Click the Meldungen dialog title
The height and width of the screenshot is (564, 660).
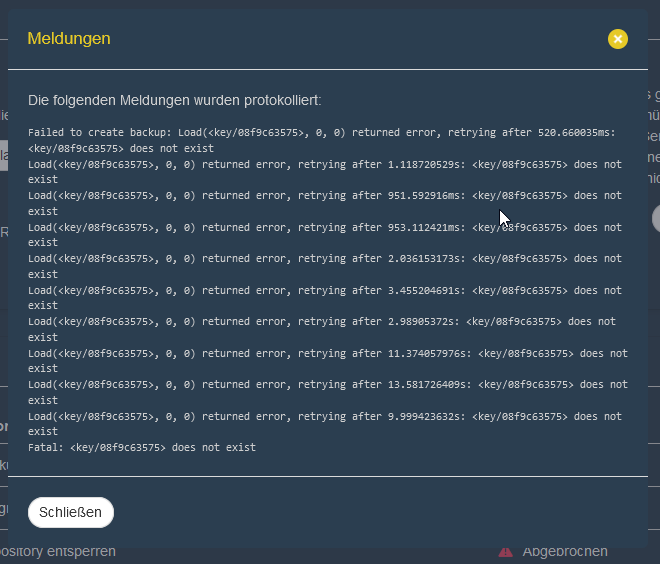69,39
